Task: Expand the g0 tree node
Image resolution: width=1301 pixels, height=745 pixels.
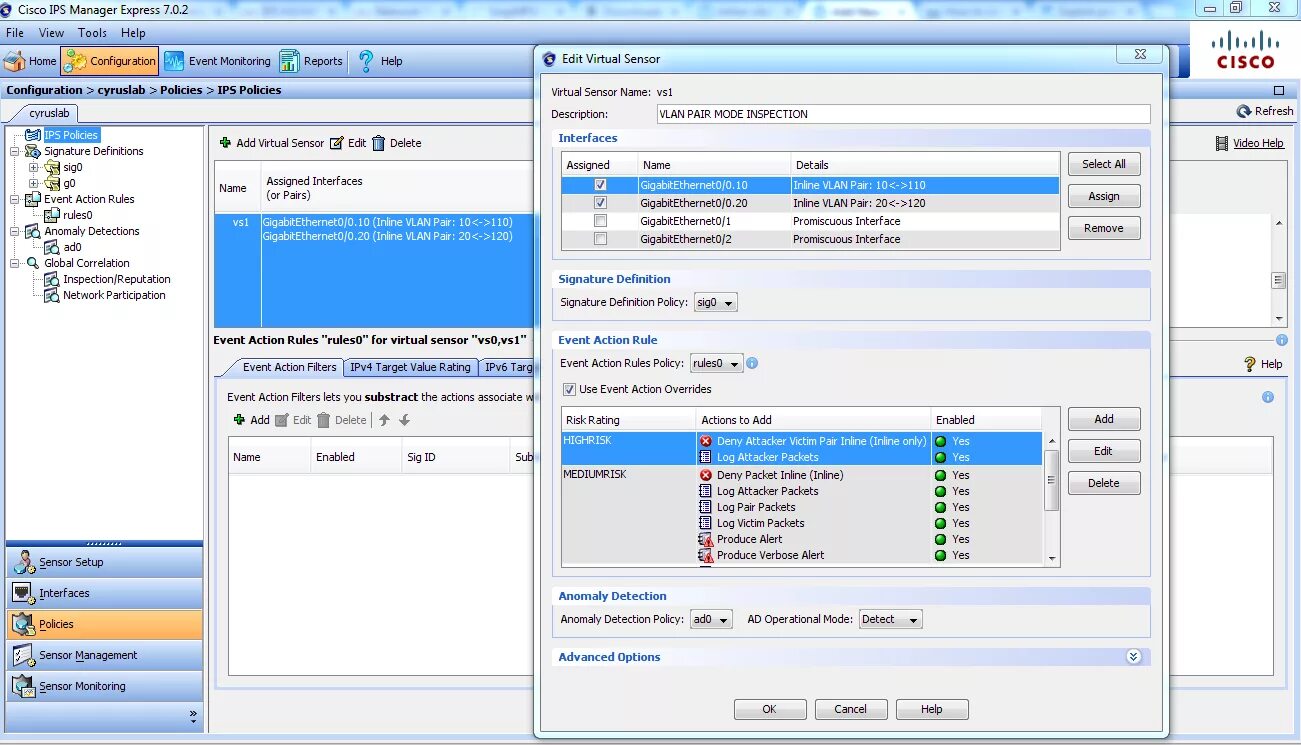Action: tap(33, 183)
